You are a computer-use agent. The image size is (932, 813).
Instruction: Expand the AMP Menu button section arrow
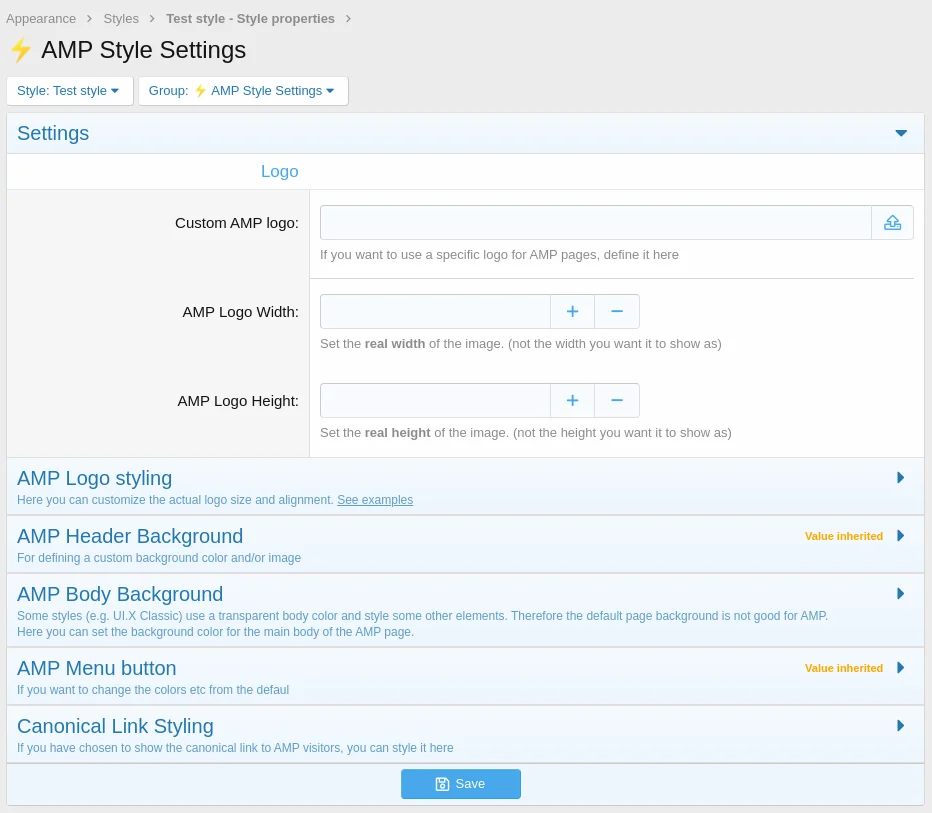(900, 668)
